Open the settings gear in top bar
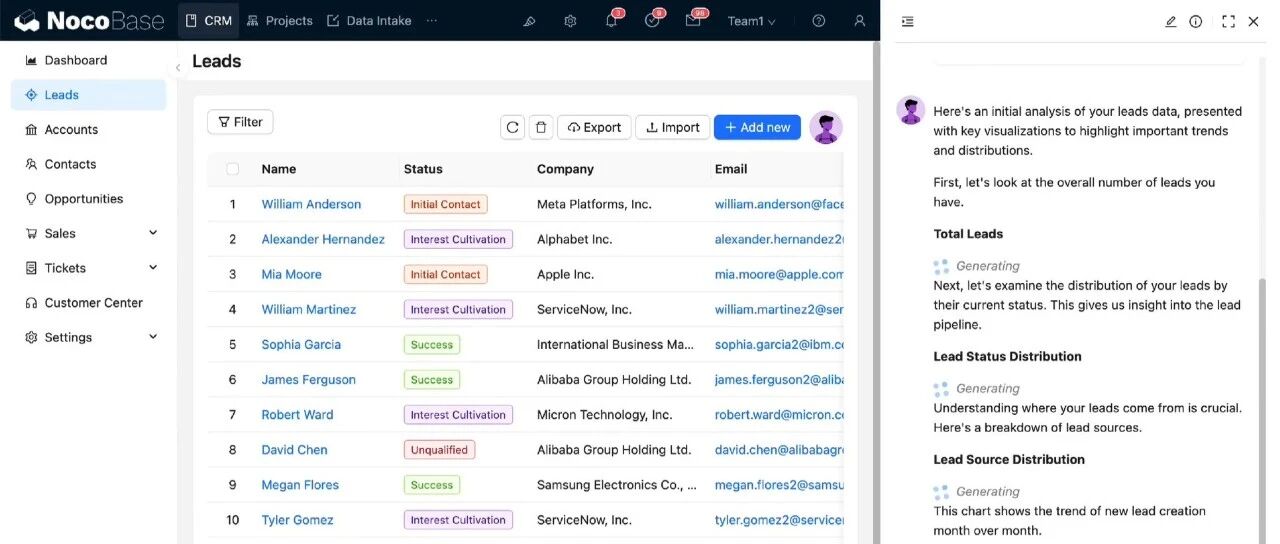Viewport: 1280px width, 544px height. (570, 21)
